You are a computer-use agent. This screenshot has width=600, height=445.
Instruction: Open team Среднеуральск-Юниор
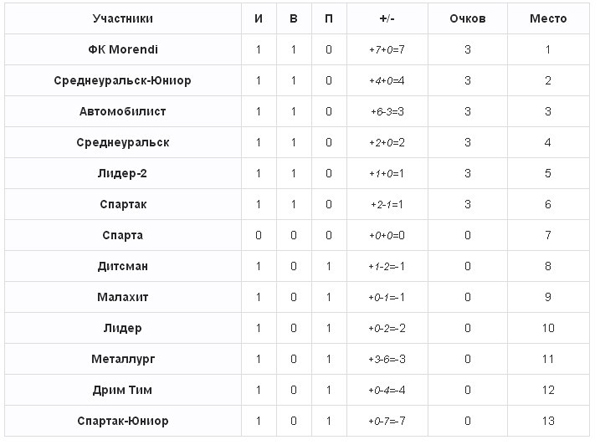point(122,81)
